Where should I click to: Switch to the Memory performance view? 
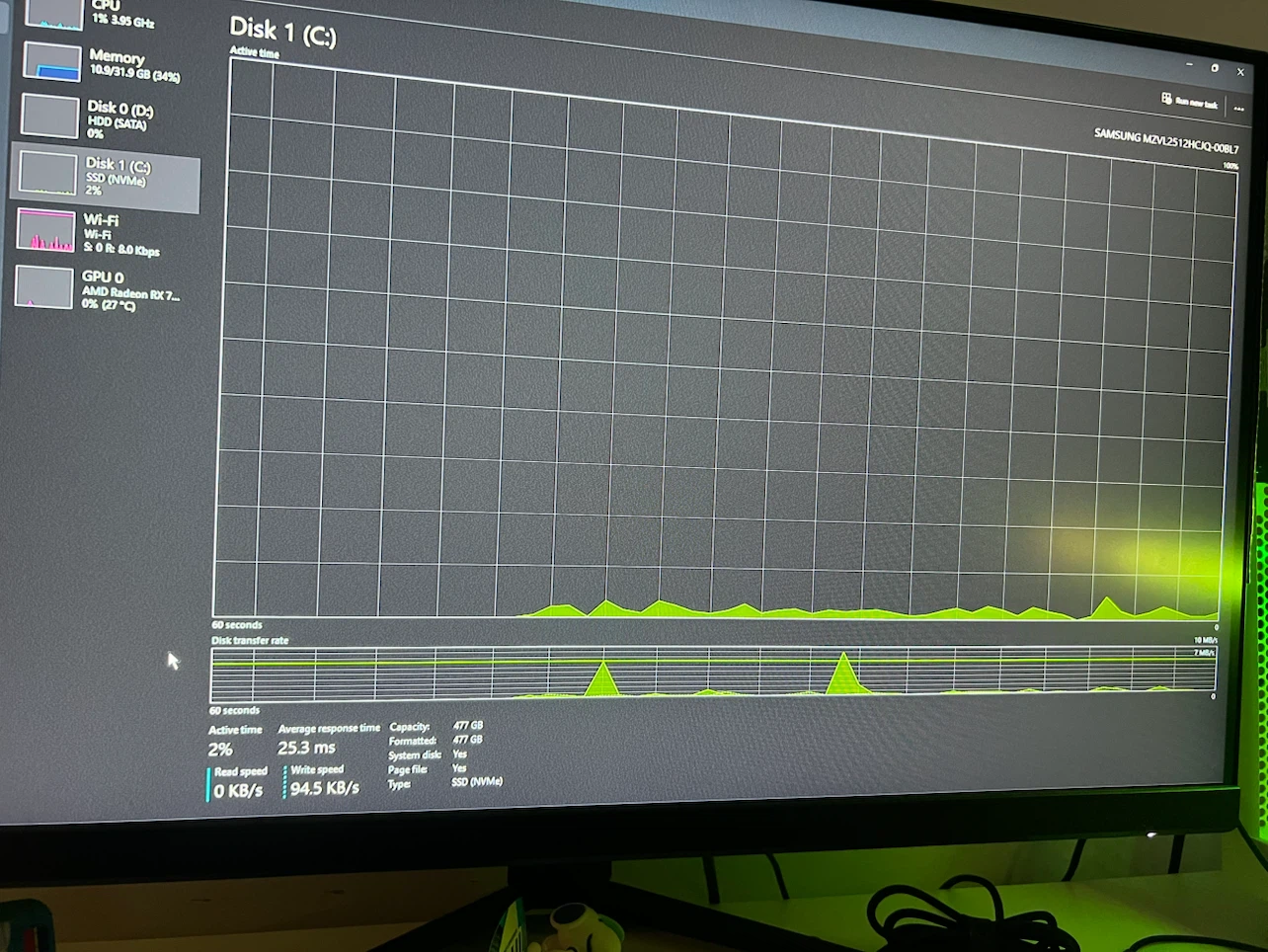pyautogui.click(x=104, y=63)
